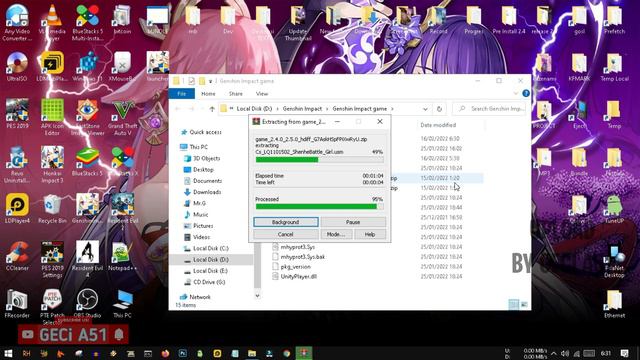Viewport: 640px width, 360px height.
Task: Click the current file progress bar
Action: coord(320,160)
